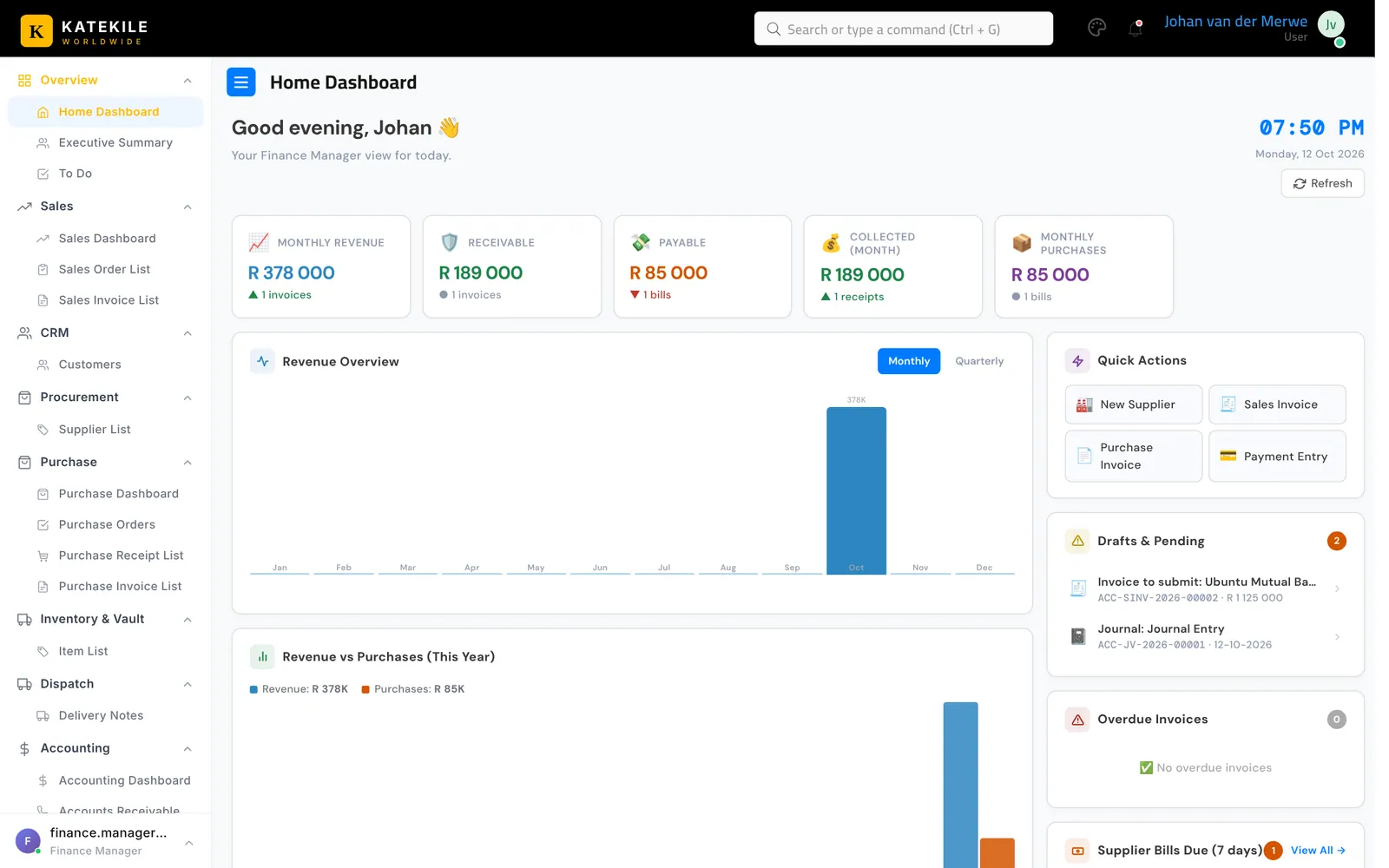Click the Drafts & Pending warning icon
The height and width of the screenshot is (868, 1389).
(1077, 541)
